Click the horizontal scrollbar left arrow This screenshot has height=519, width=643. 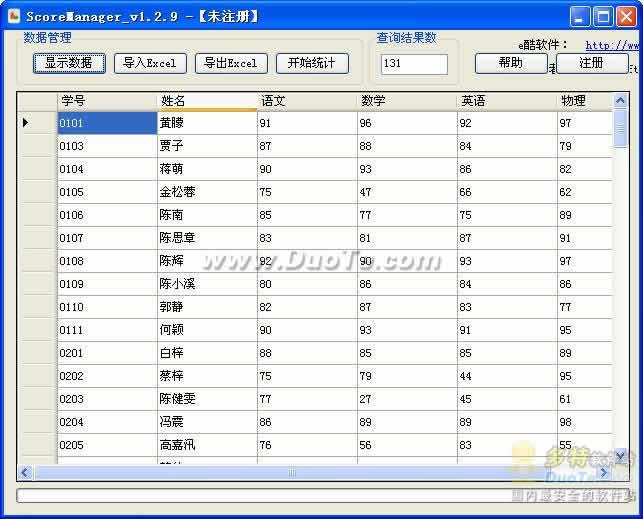point(25,473)
